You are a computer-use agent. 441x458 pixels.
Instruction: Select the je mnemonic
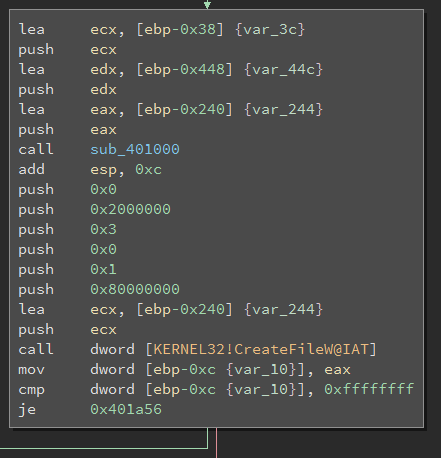(x=27, y=410)
